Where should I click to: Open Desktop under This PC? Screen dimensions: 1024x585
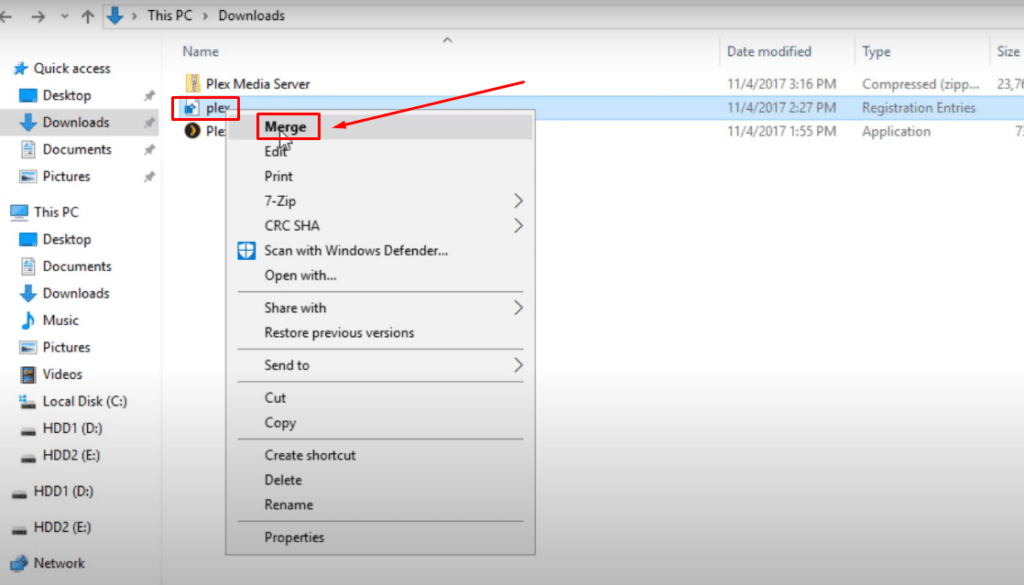(x=67, y=240)
